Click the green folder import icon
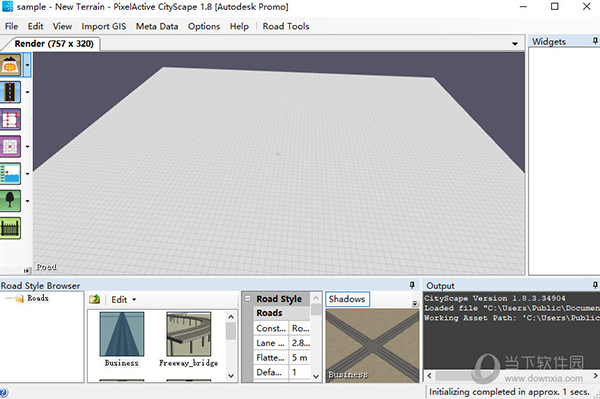 click(x=95, y=299)
